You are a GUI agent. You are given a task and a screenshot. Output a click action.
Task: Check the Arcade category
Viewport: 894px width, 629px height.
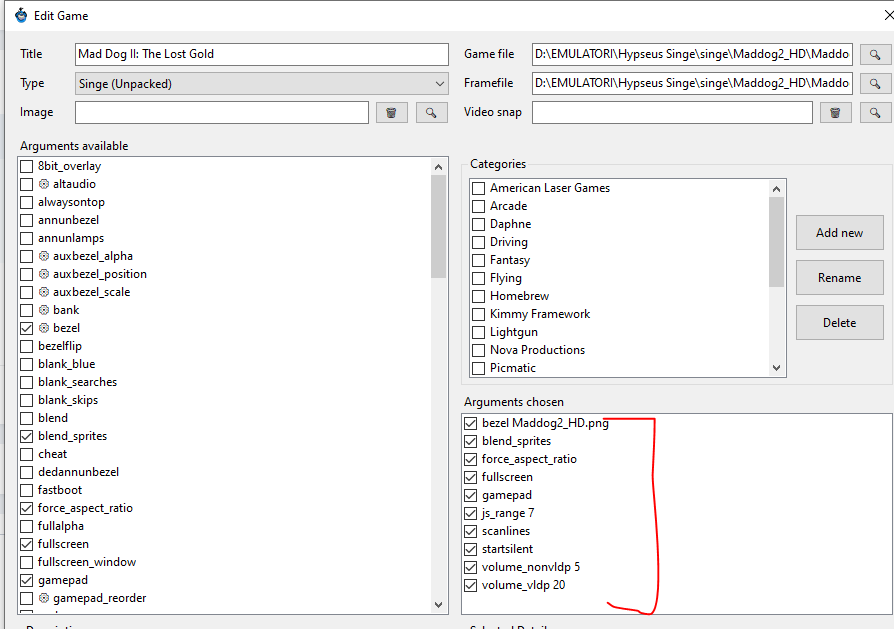coord(478,206)
